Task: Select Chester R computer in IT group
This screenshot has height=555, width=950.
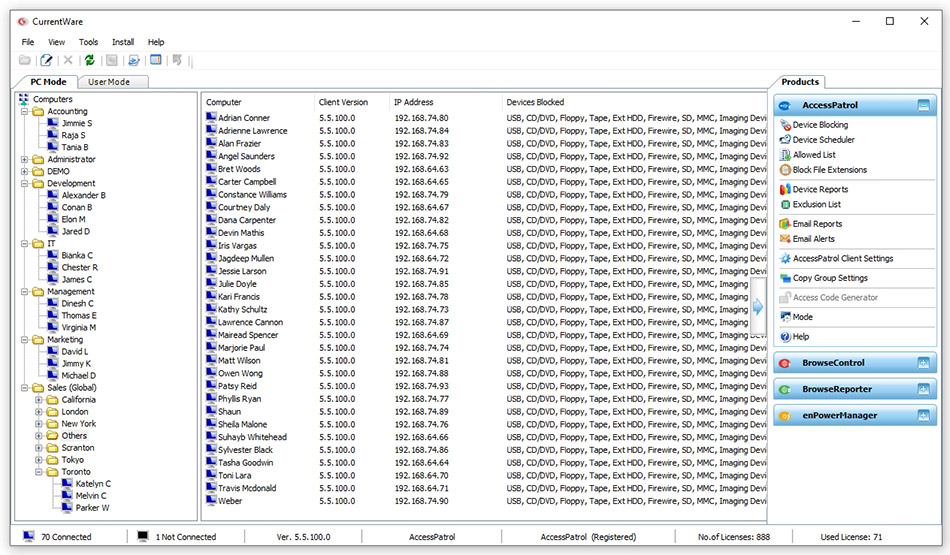Action: click(x=79, y=268)
